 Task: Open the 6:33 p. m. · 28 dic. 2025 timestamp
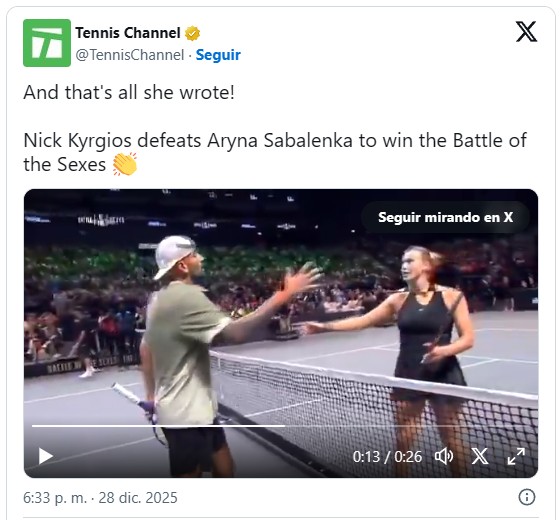tap(100, 498)
